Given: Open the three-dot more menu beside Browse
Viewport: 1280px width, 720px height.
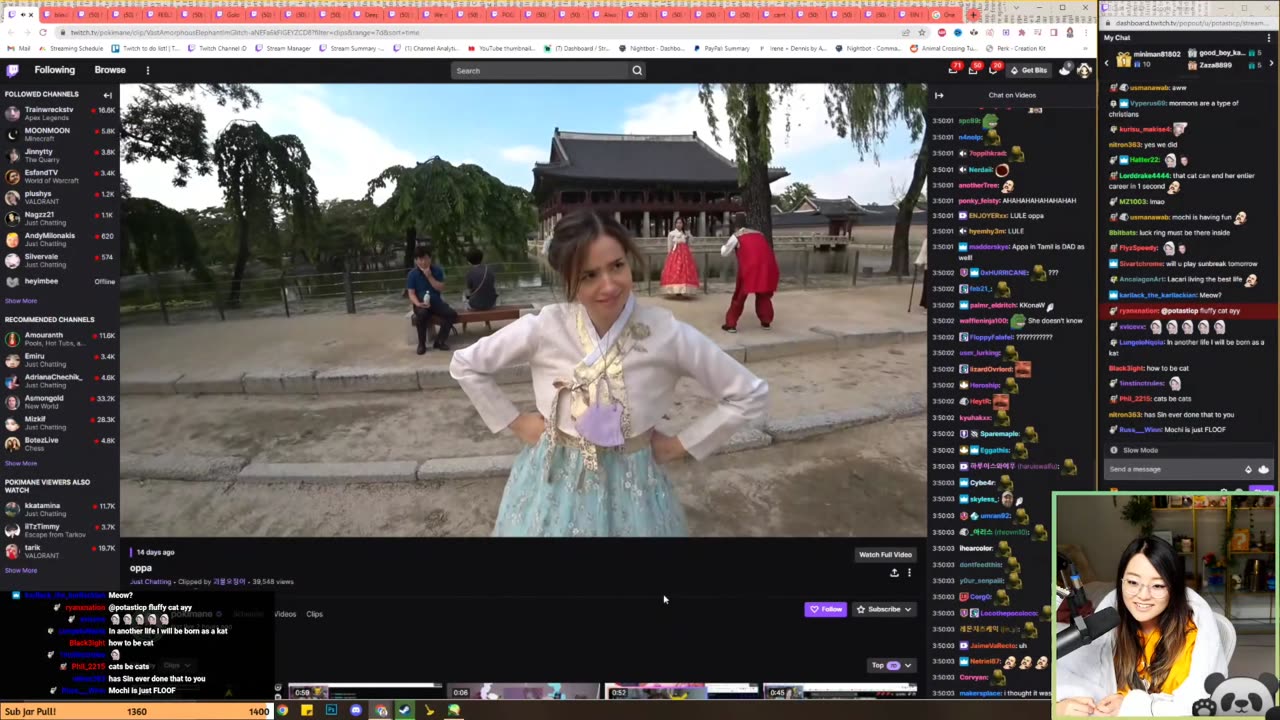Looking at the screenshot, I should [147, 70].
